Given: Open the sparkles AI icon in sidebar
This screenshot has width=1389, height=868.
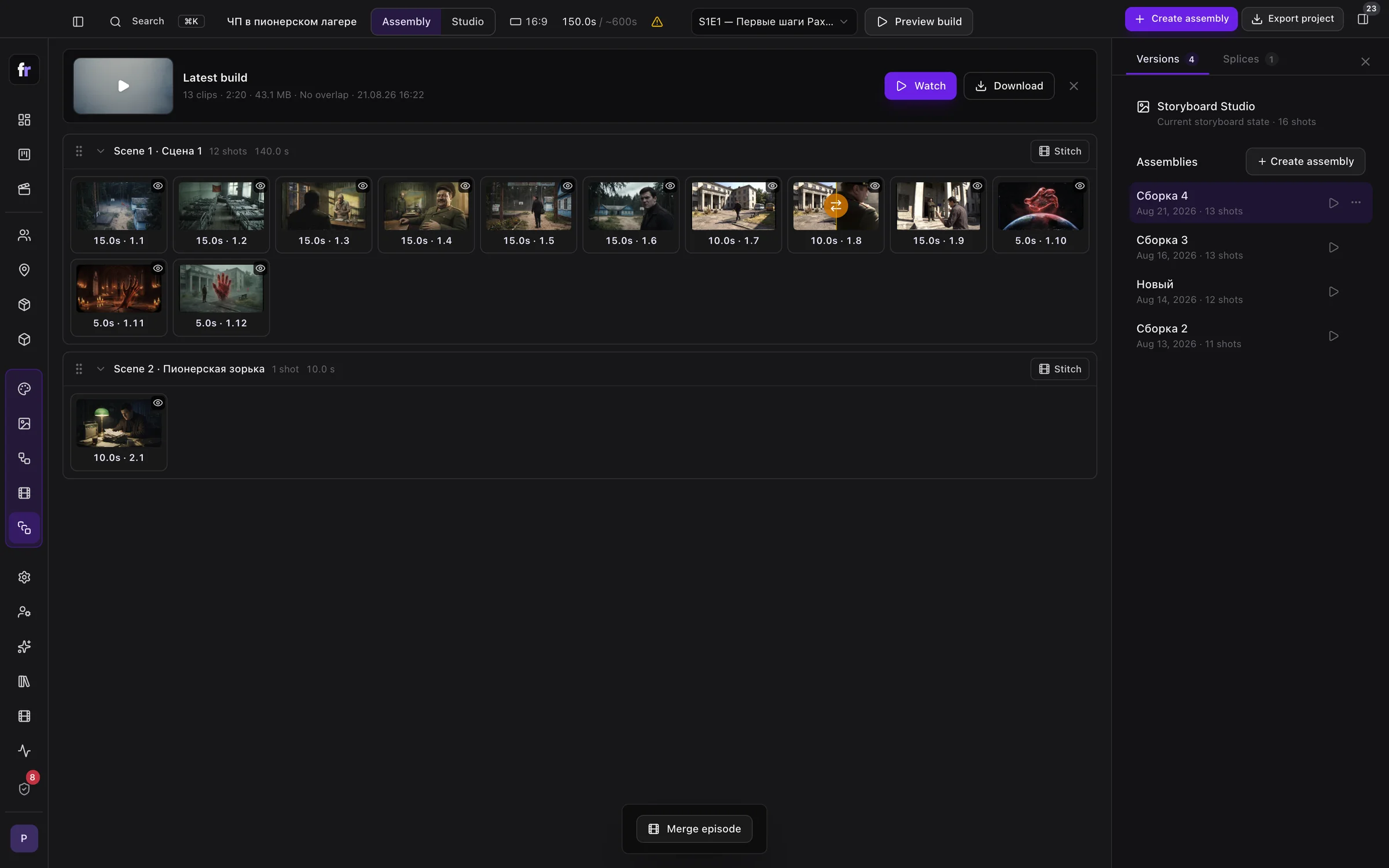Looking at the screenshot, I should click(24, 646).
